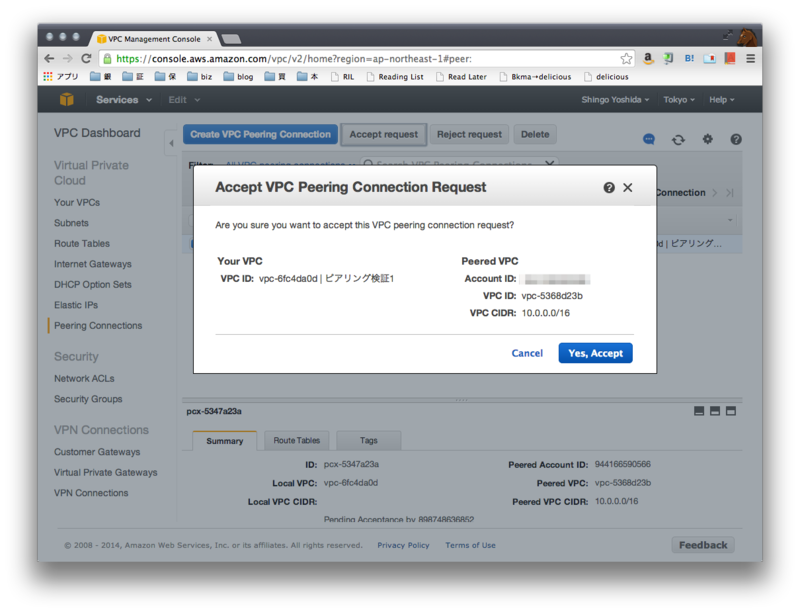This screenshot has height=614, width=800.
Task: Open the Help dropdown menu
Action: (x=721, y=100)
